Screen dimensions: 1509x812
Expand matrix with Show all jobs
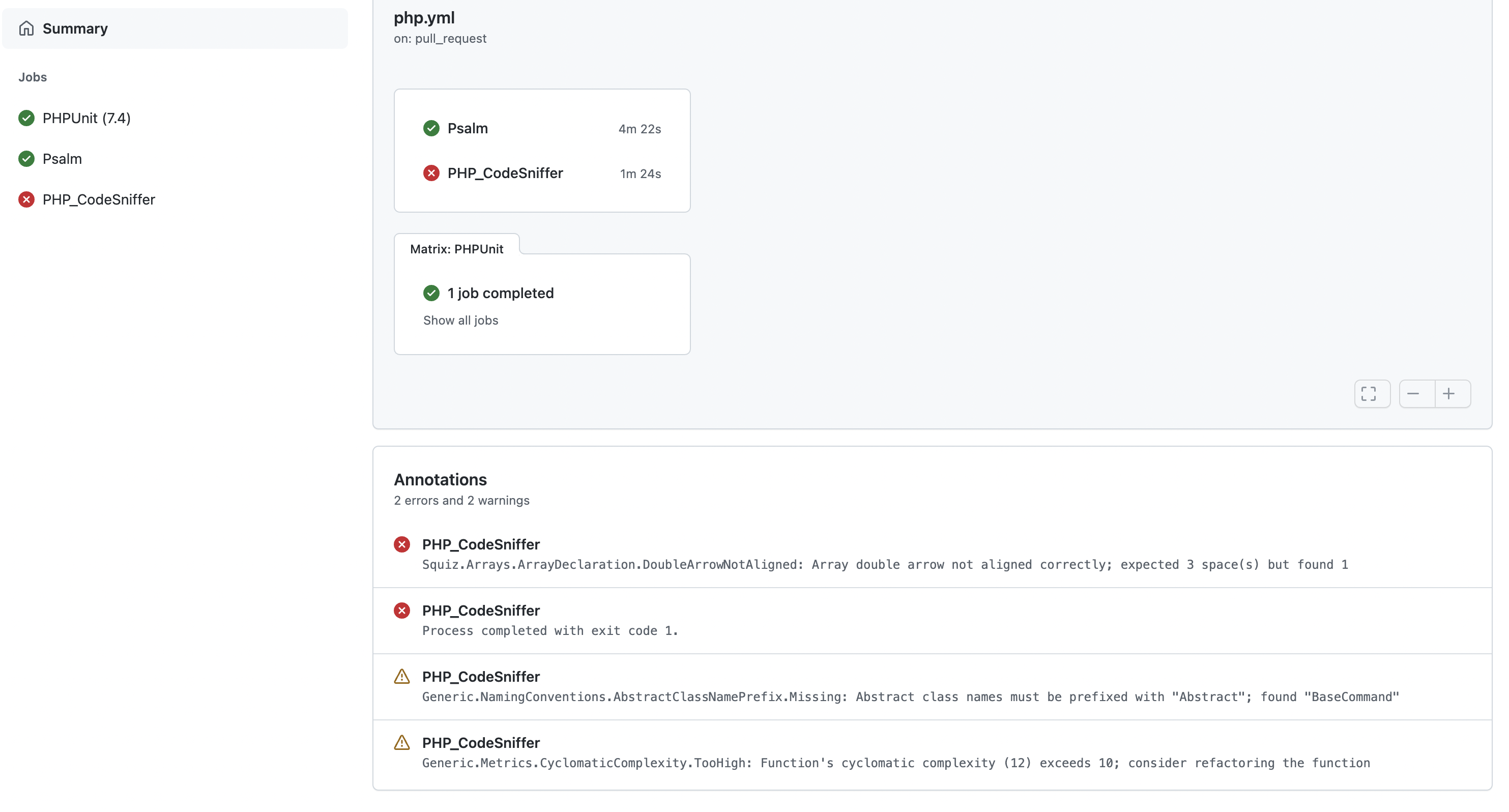click(460, 320)
